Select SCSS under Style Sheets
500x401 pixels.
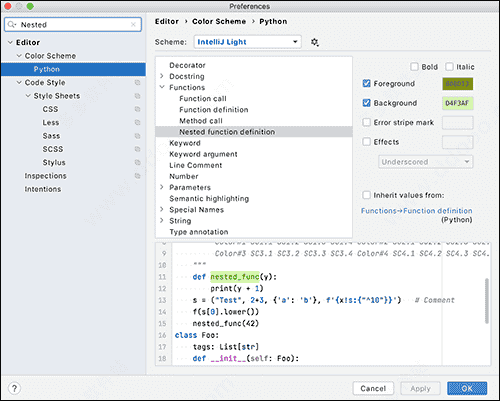pyautogui.click(x=53, y=149)
